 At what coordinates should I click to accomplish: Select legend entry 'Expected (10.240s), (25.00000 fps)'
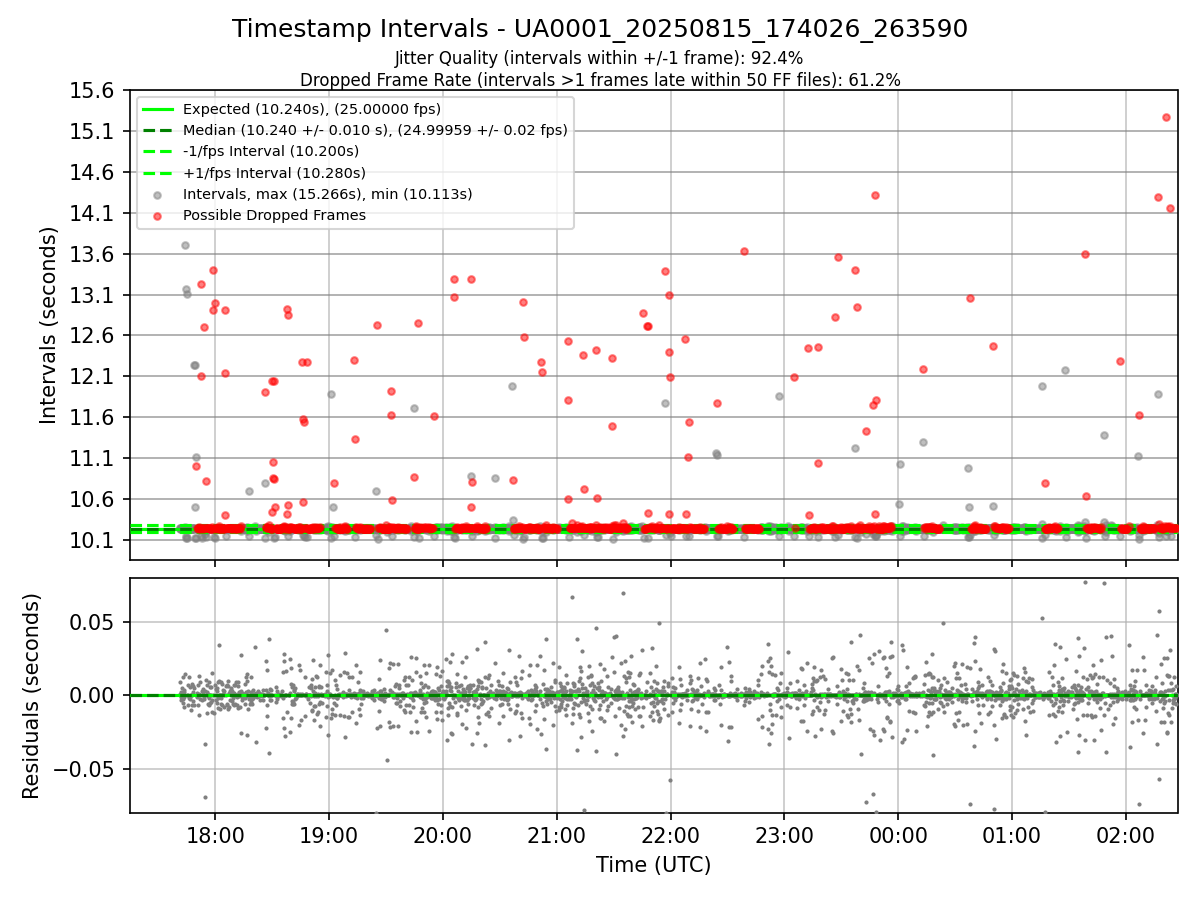tap(312, 109)
